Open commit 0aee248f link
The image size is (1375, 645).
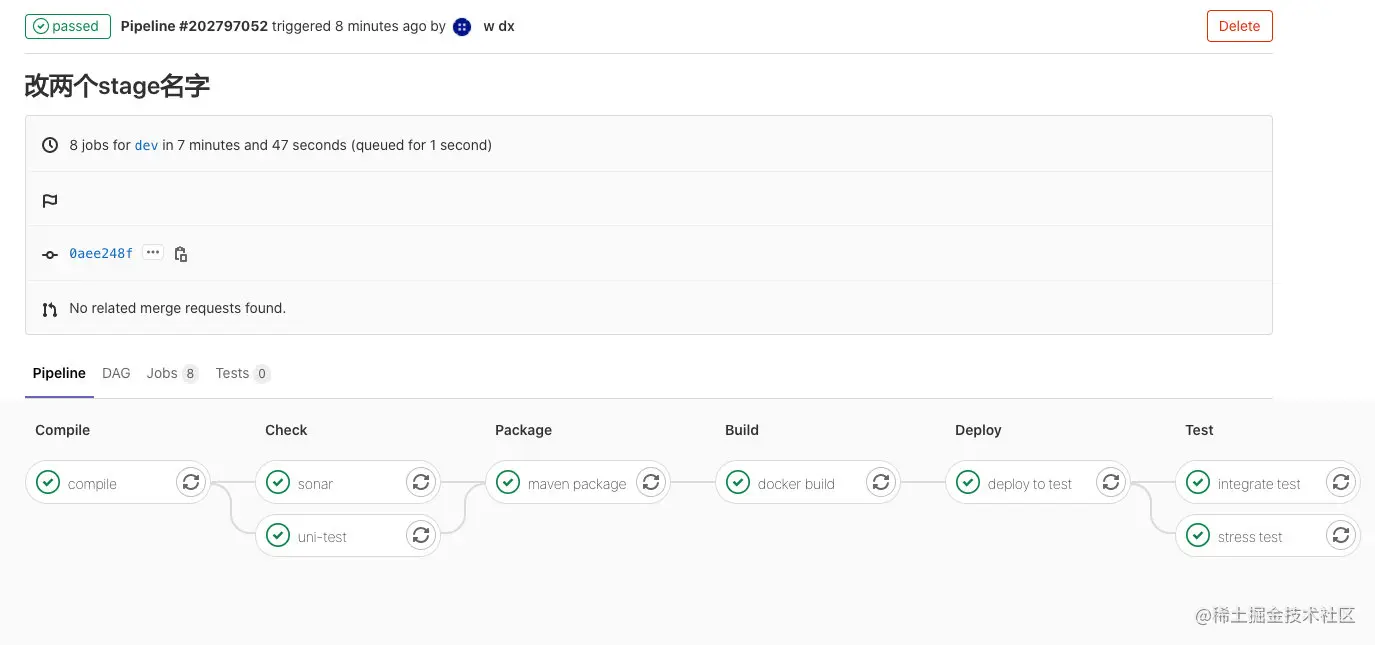[101, 254]
